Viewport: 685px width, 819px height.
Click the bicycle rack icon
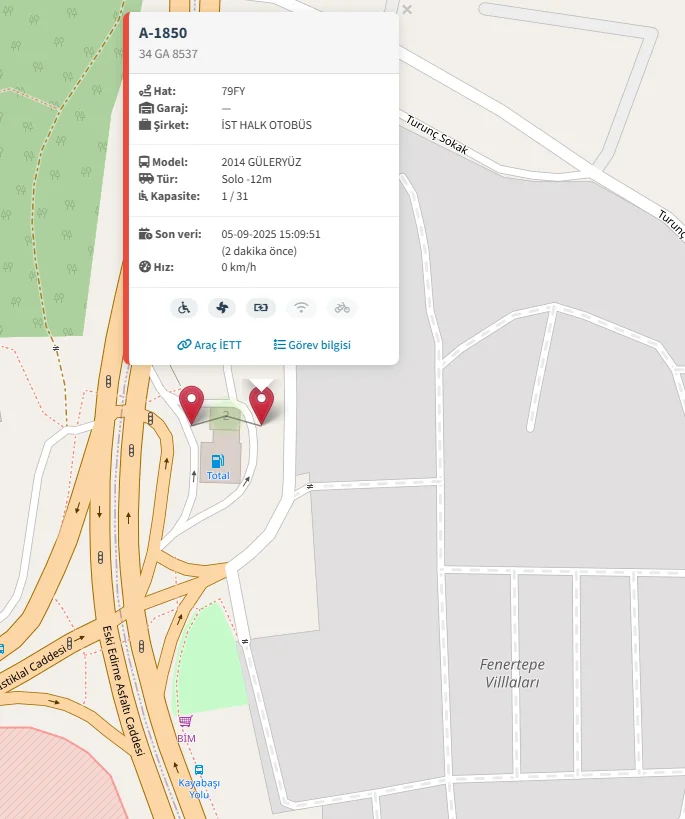coord(342,308)
